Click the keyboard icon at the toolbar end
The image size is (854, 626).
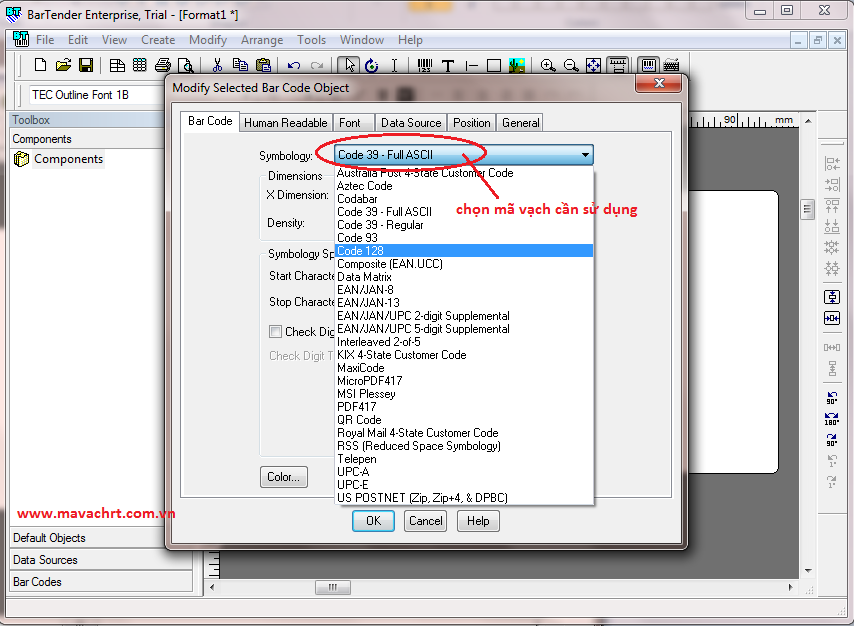tap(671, 65)
